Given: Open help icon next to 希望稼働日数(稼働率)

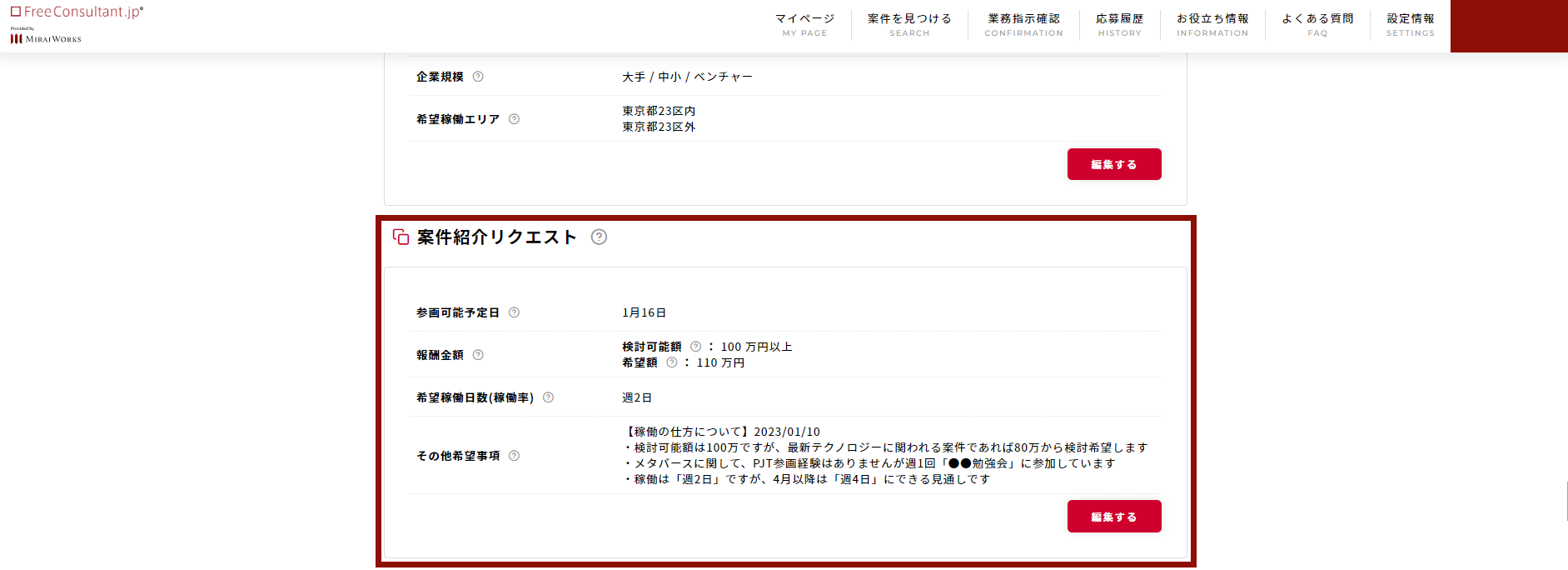Looking at the screenshot, I should point(548,397).
